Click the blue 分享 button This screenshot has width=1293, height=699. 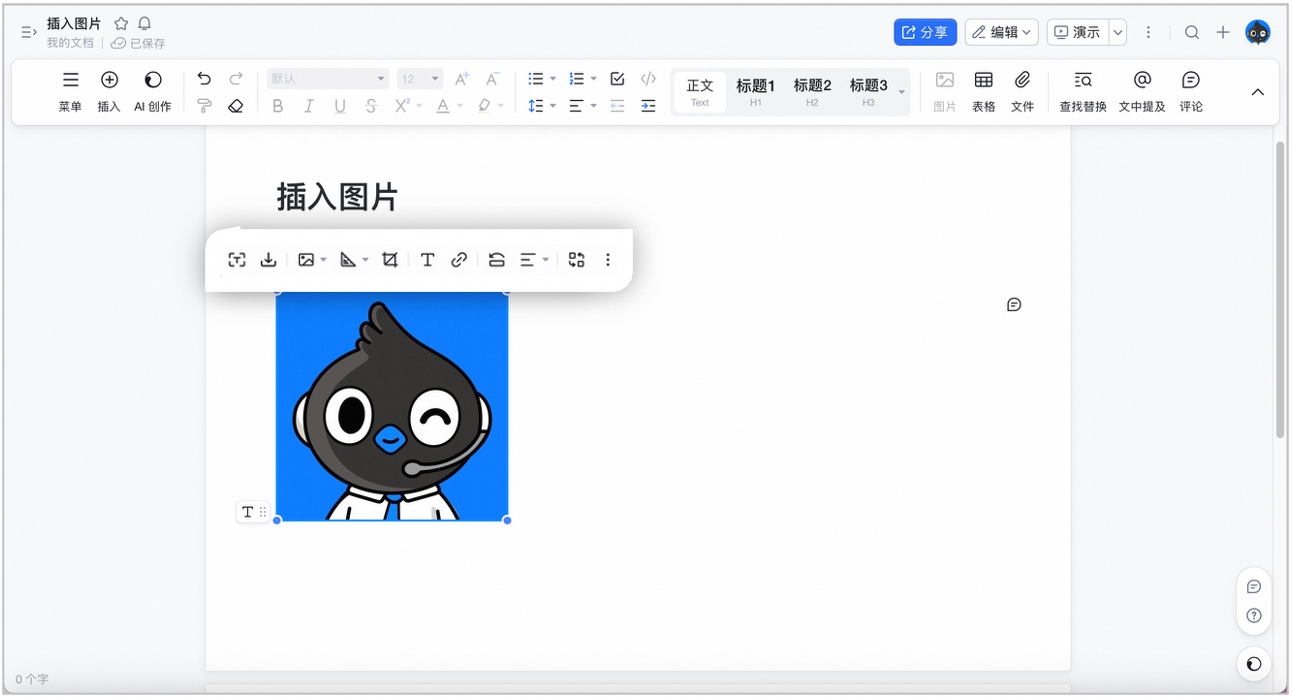click(x=925, y=32)
